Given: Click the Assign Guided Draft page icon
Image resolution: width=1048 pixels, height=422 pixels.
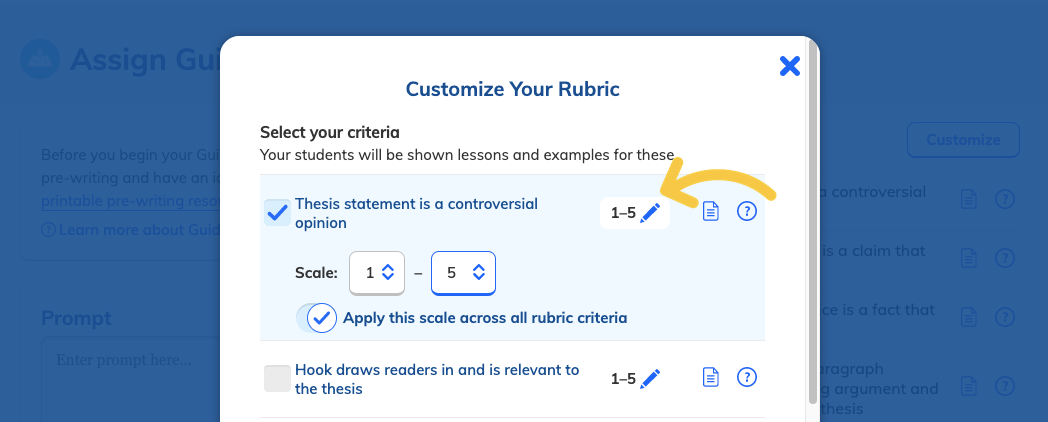Looking at the screenshot, I should [x=40, y=59].
